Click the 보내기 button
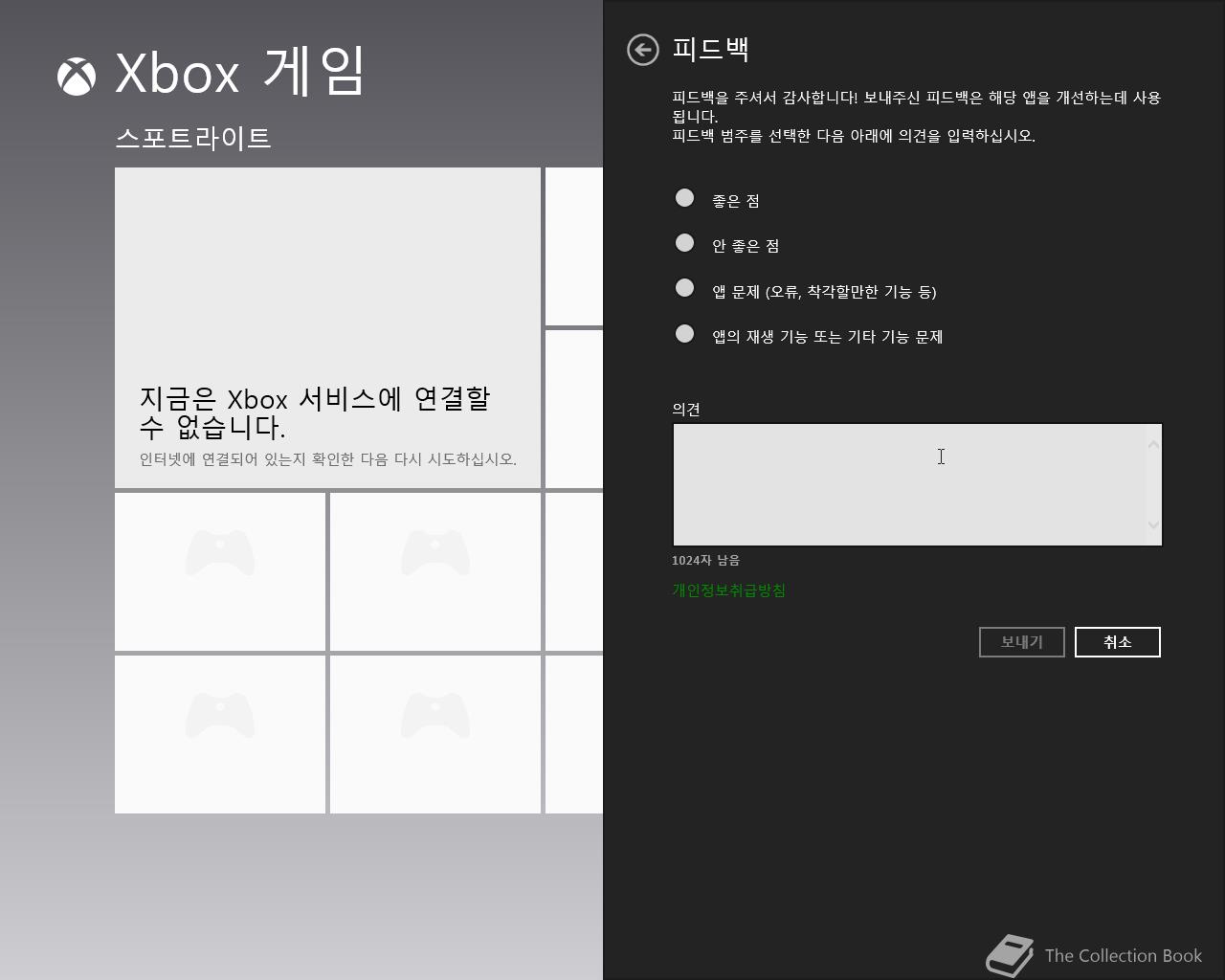This screenshot has height=980, width=1225. tap(1022, 642)
